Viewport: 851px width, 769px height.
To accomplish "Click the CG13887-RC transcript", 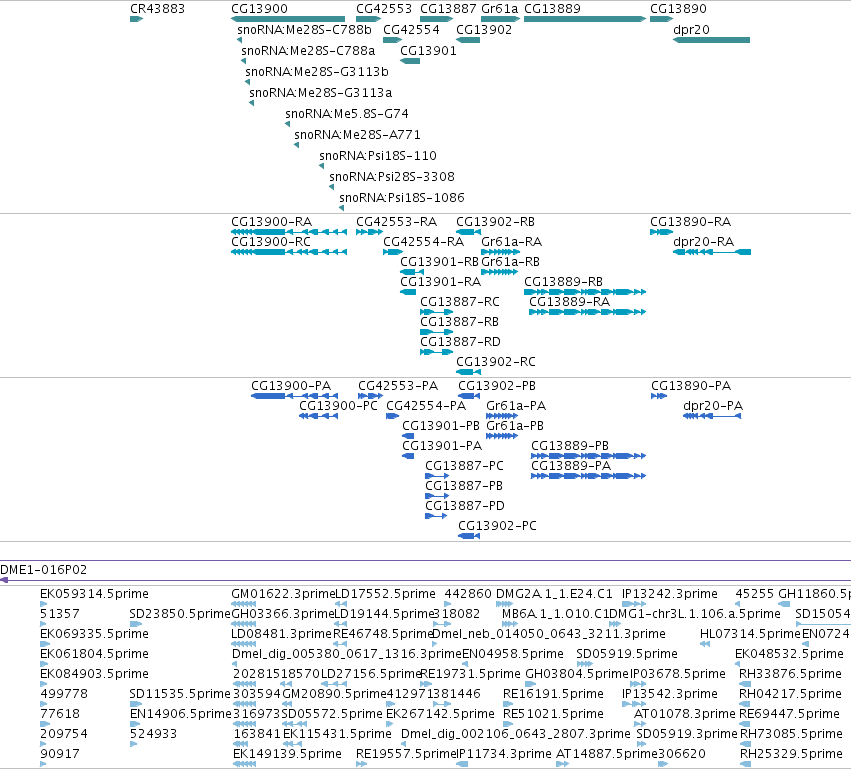I will 436,313.
